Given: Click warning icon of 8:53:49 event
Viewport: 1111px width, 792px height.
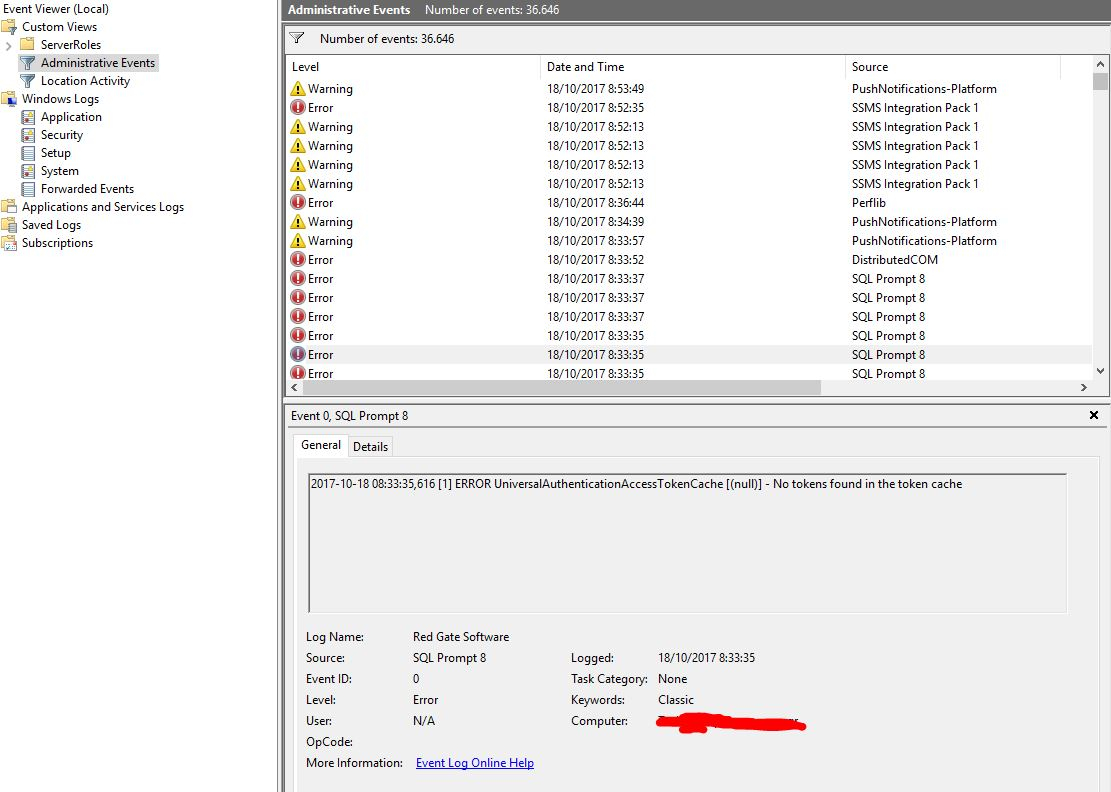Looking at the screenshot, I should 298,89.
